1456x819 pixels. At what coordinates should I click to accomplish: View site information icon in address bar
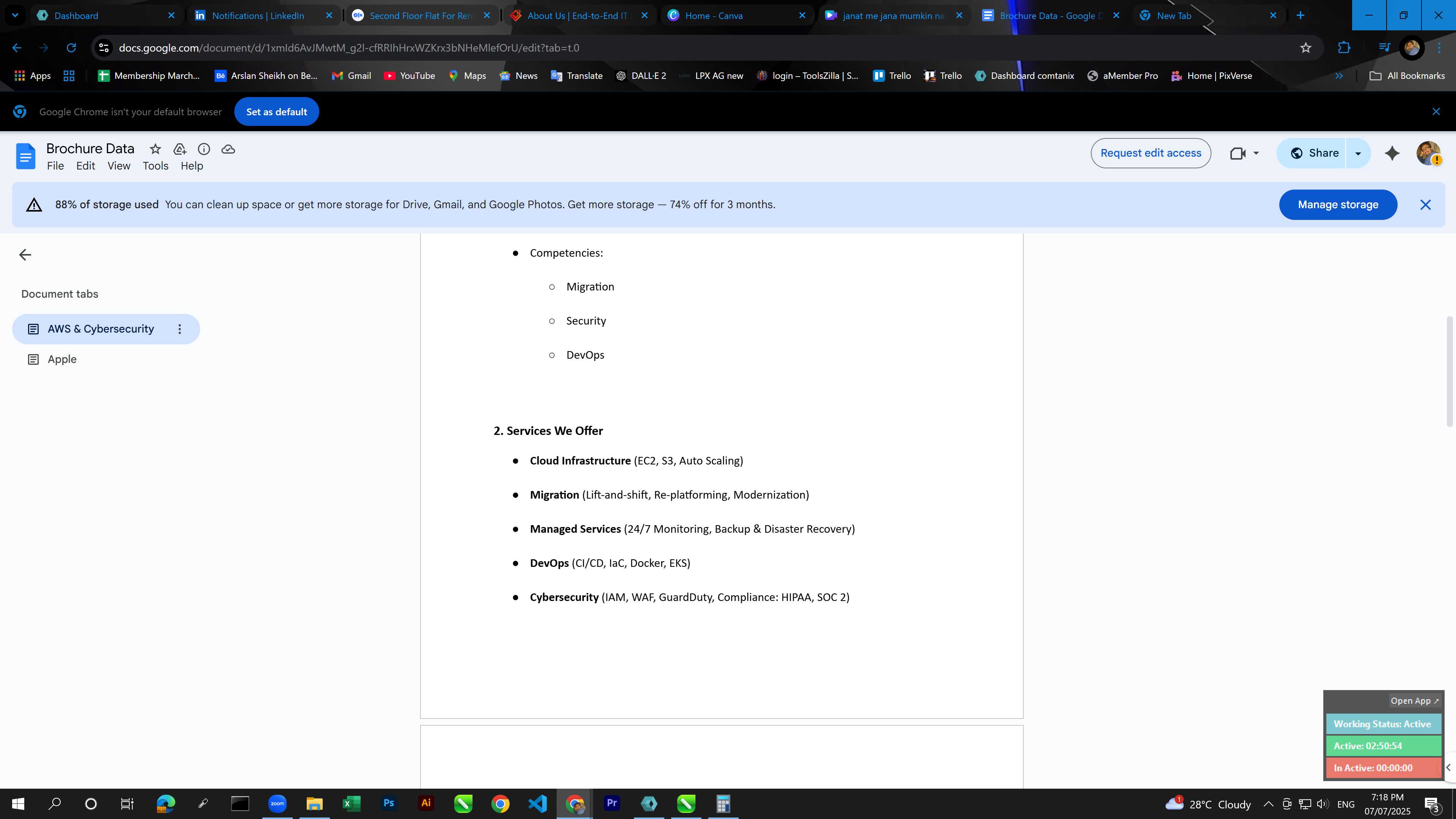(104, 48)
